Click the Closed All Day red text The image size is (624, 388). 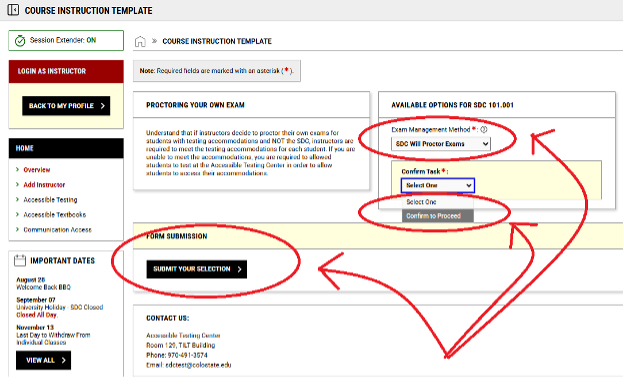pyautogui.click(x=37, y=315)
